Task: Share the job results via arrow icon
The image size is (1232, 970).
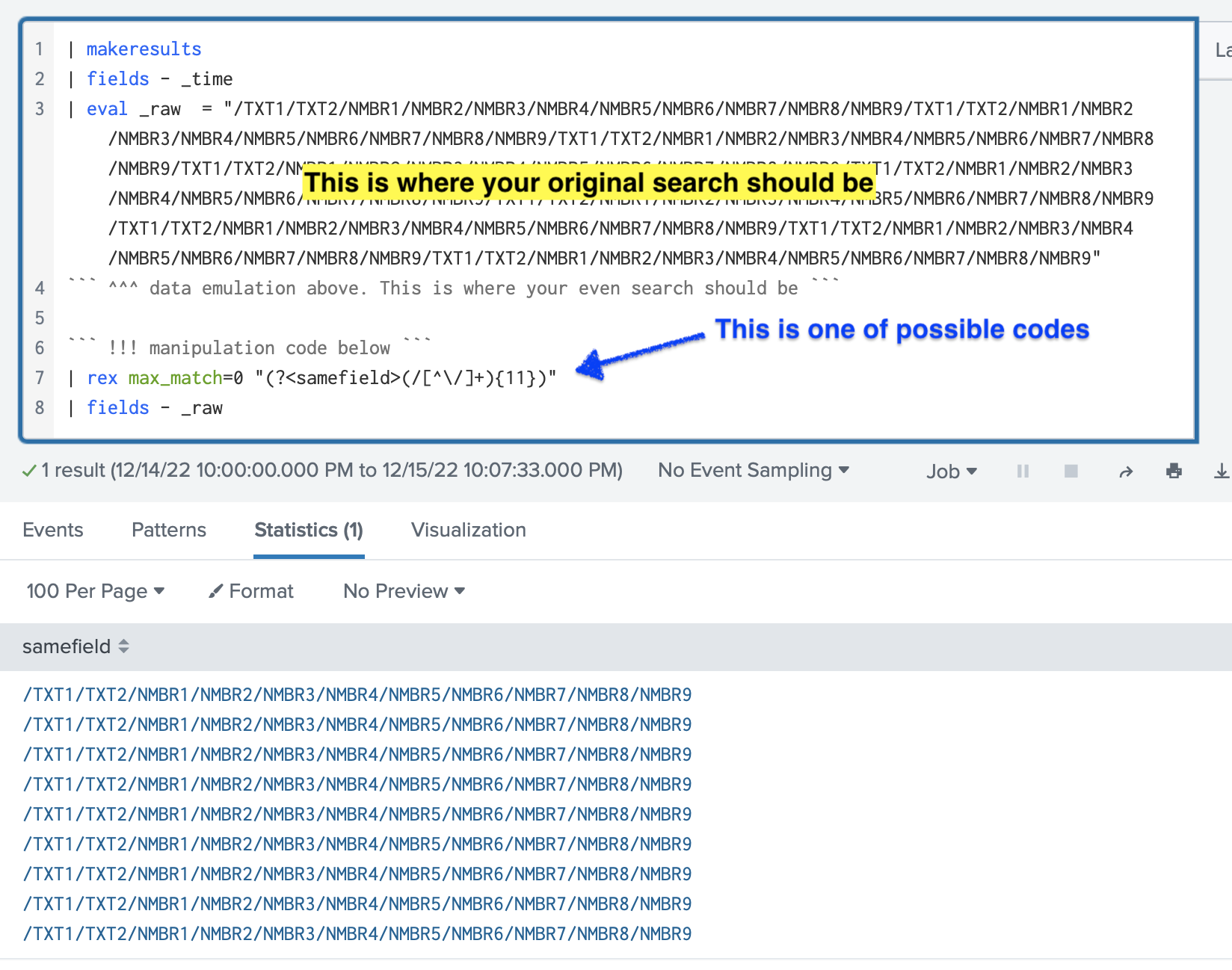Action: [x=1126, y=472]
